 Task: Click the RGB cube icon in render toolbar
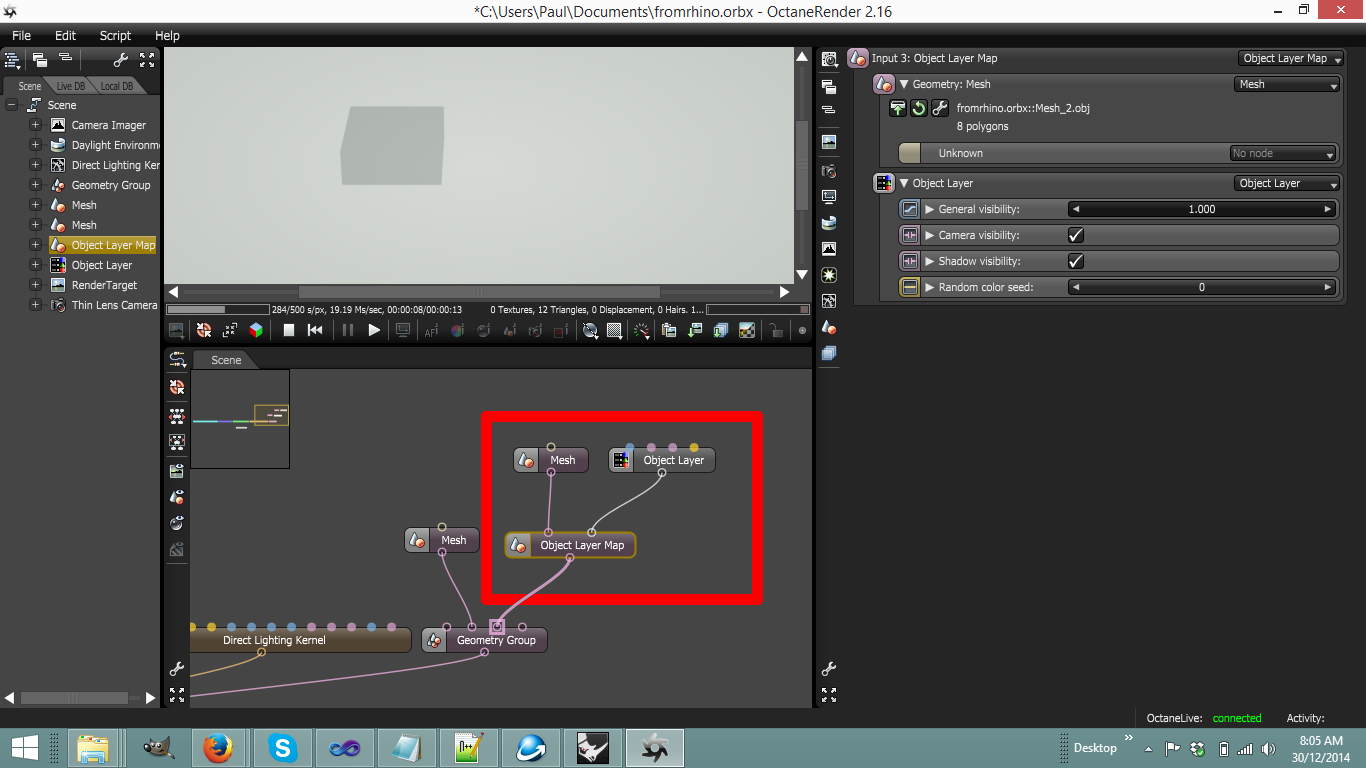[256, 330]
